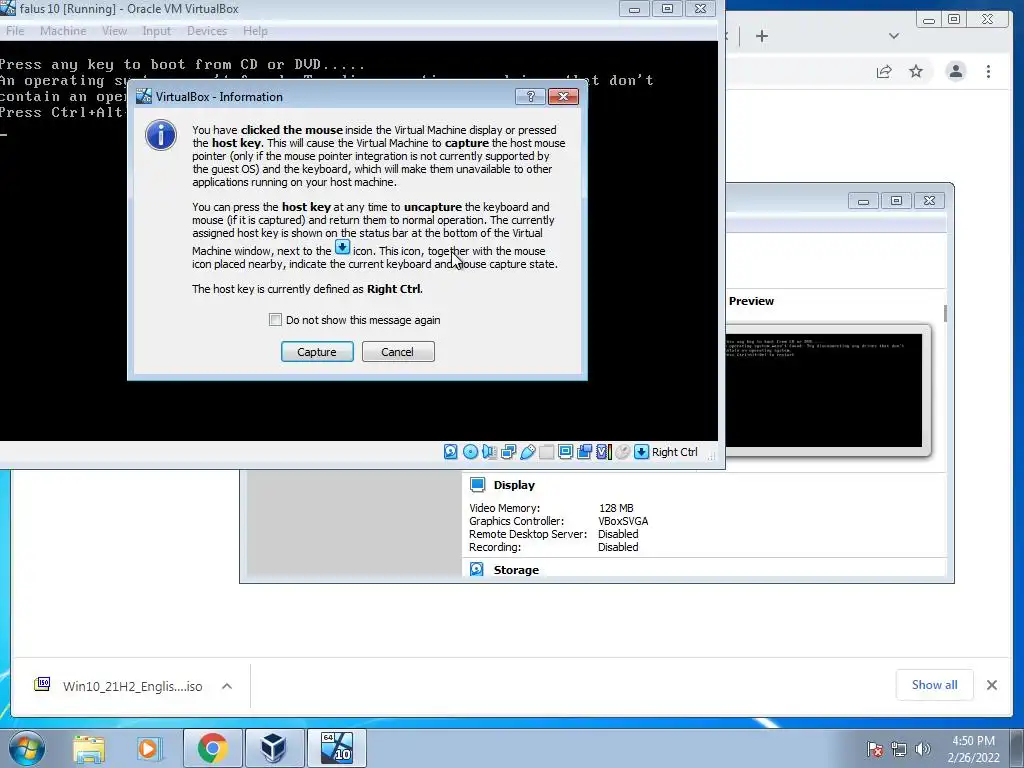Open the Windows Start menu
1024x768 pixels.
point(27,748)
